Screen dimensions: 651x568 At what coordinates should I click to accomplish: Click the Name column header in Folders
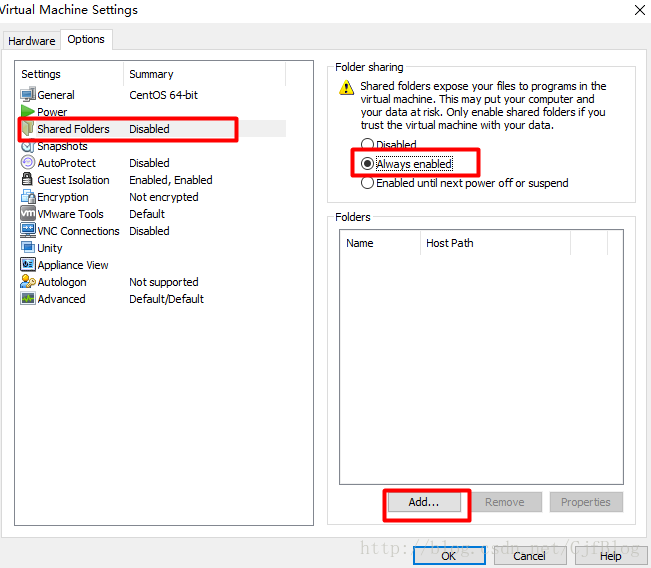pos(380,243)
